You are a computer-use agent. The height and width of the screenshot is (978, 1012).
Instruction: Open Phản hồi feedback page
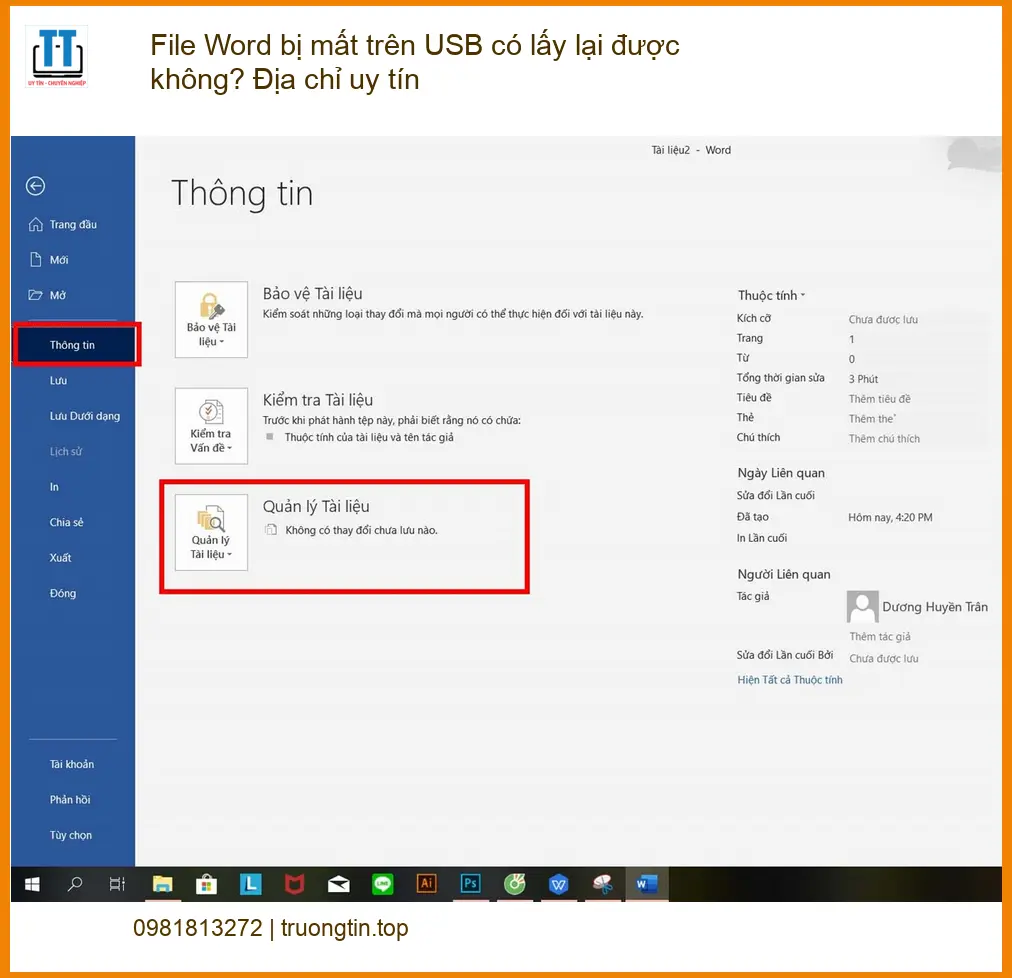point(70,800)
